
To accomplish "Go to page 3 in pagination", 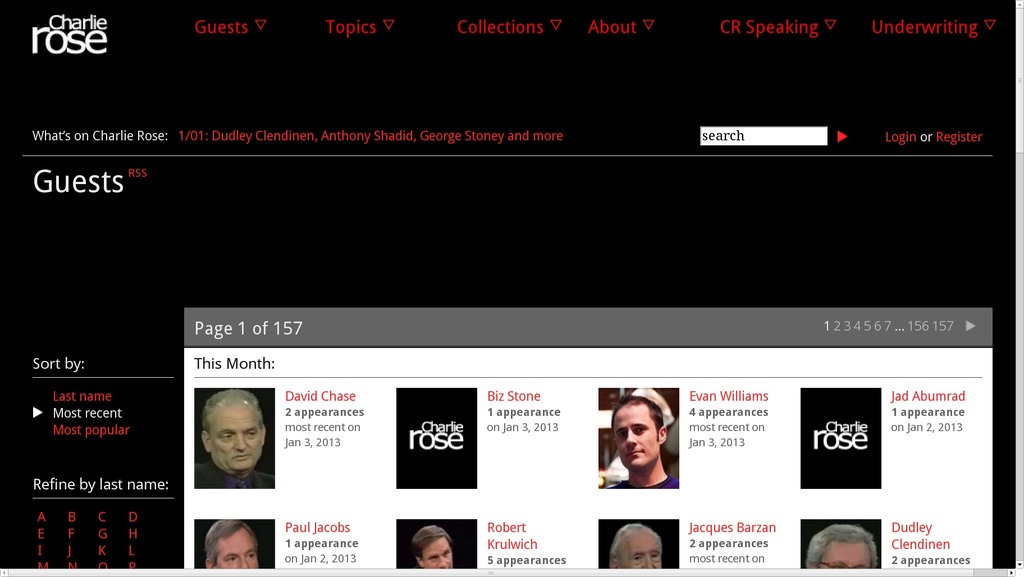I will [x=847, y=326].
